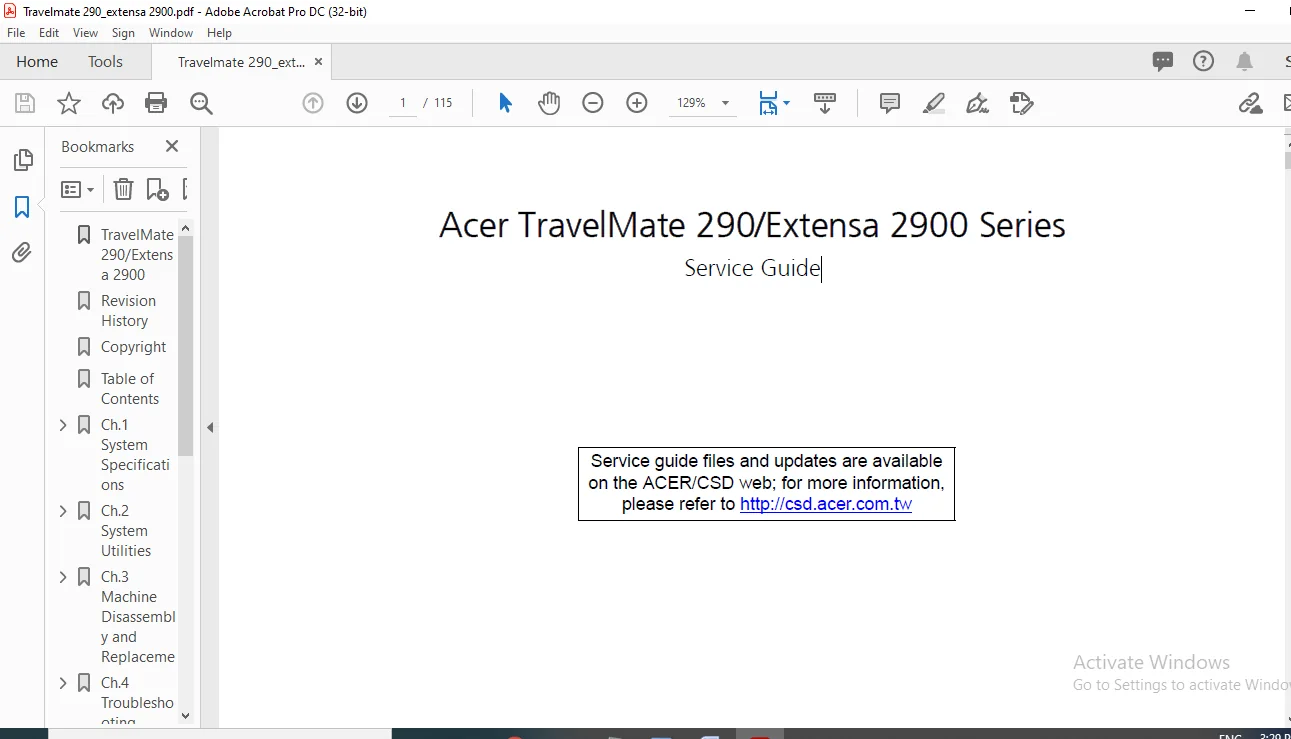Click the bookmarks panel vertical scrollbar
This screenshot has width=1291, height=739.
pyautogui.click(x=185, y=345)
